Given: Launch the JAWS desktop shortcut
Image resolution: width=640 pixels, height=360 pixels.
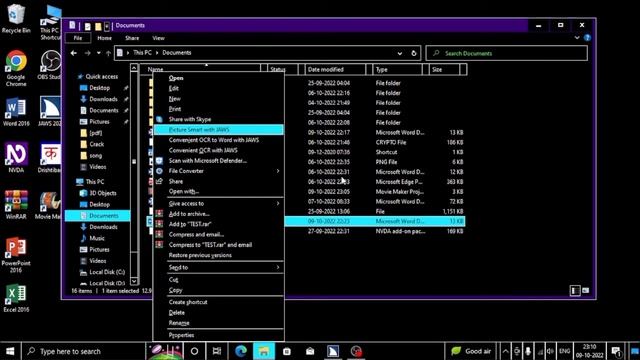Looking at the screenshot, I should click(50, 111).
